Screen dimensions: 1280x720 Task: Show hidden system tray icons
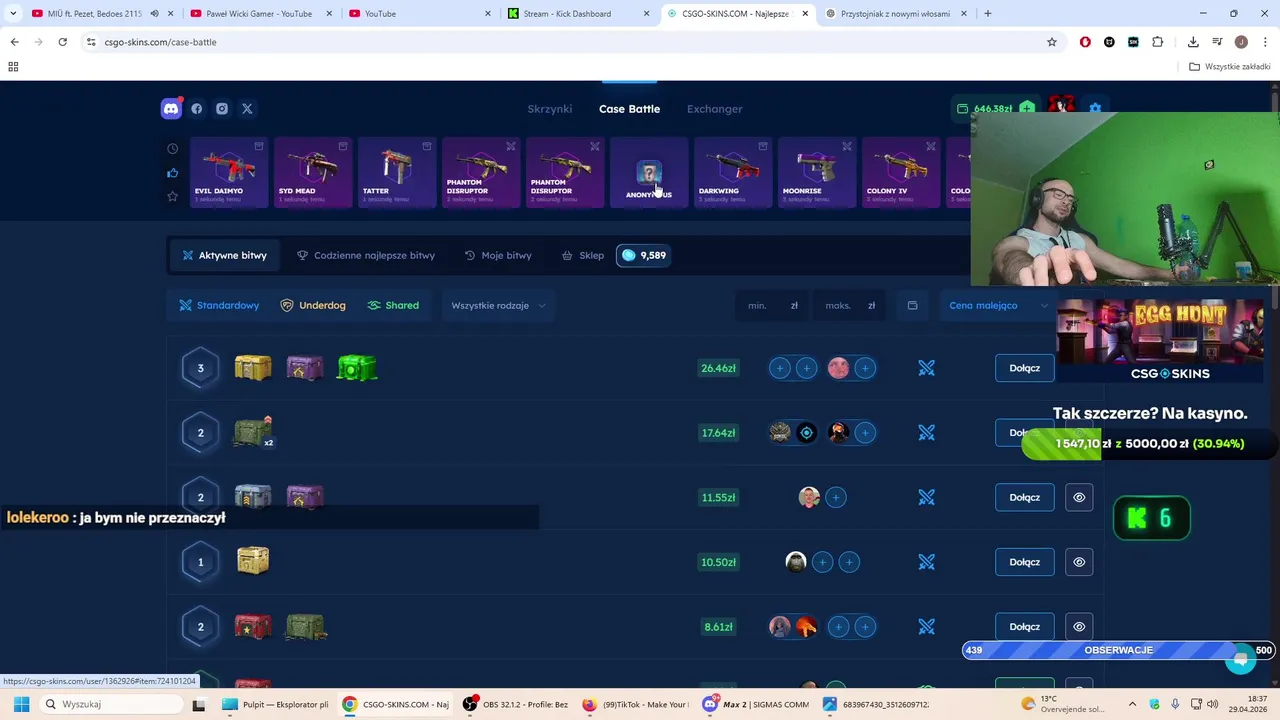(1132, 704)
